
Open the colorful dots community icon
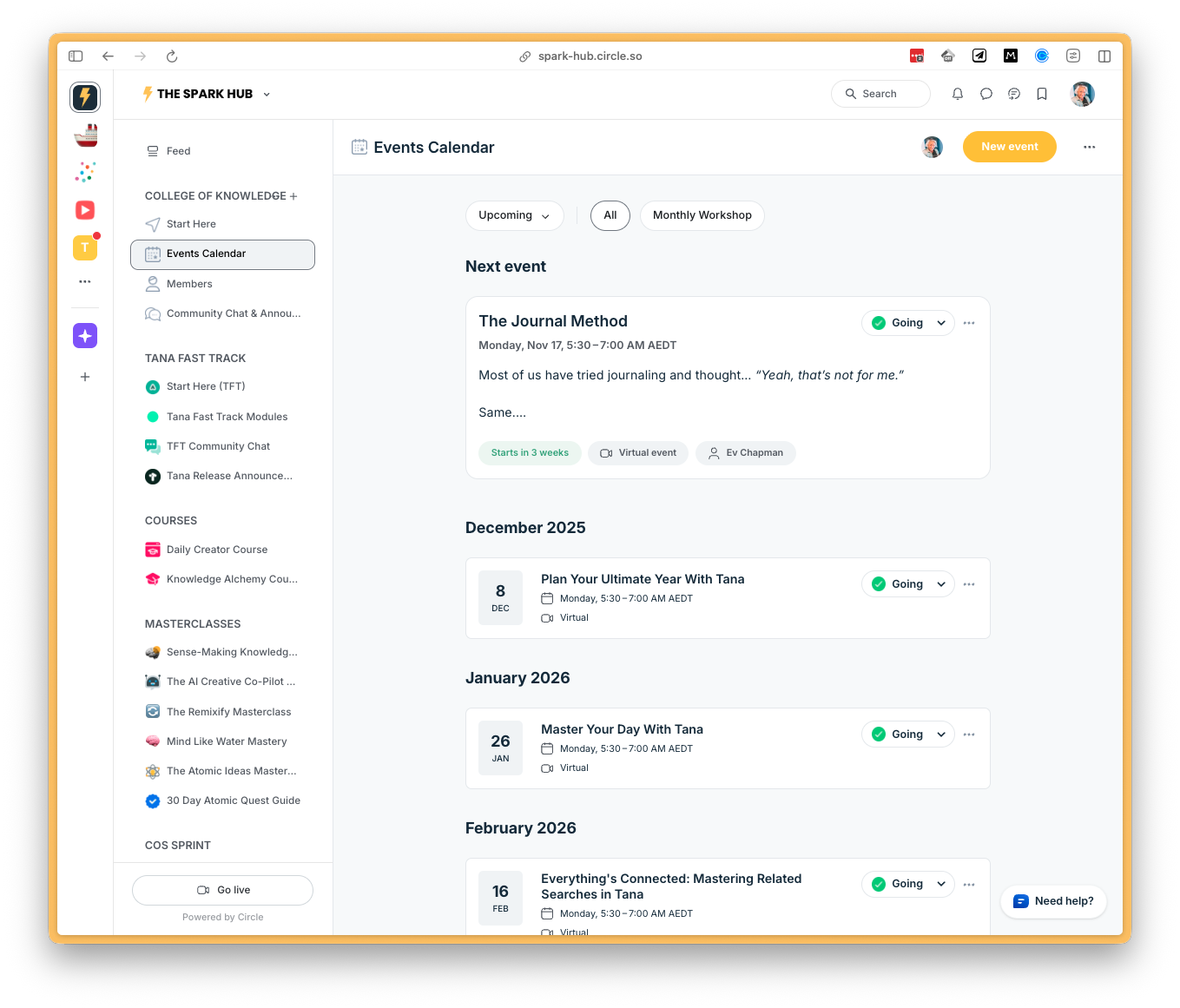pos(85,172)
